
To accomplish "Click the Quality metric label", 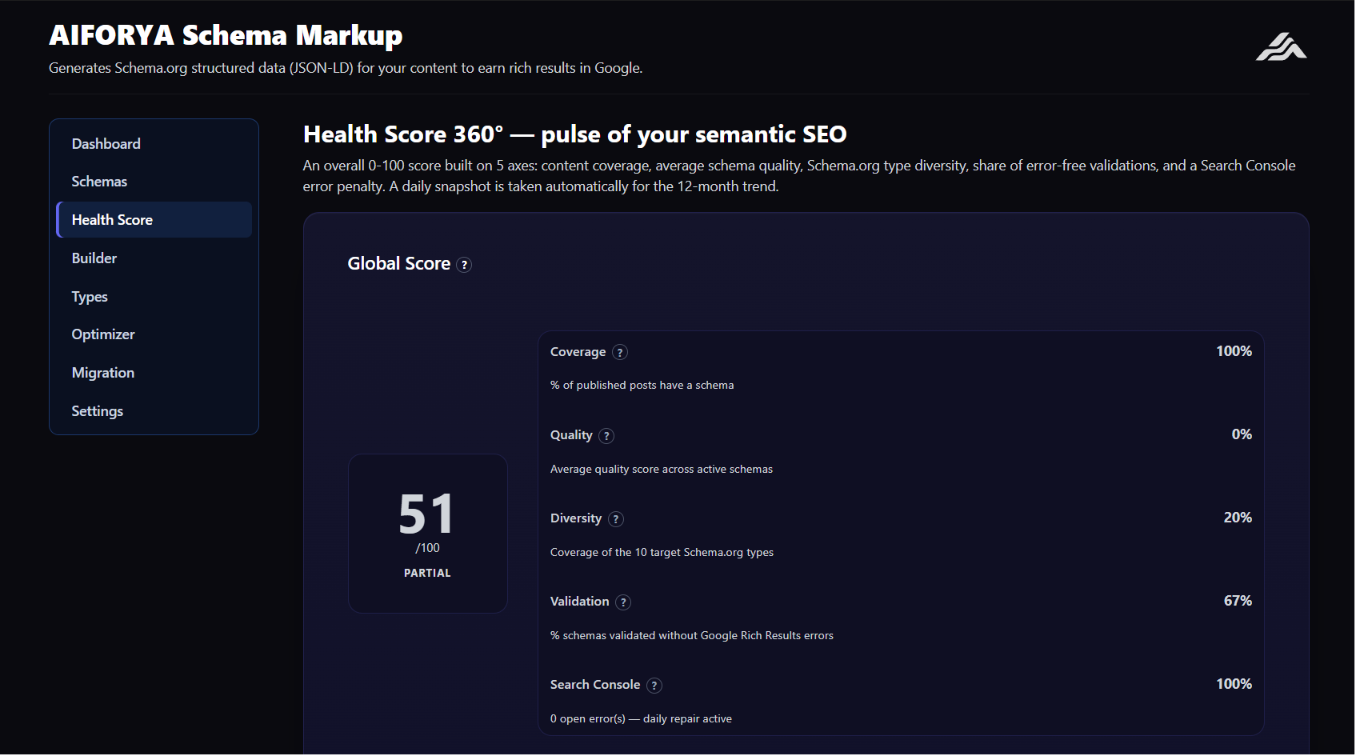I will tap(571, 435).
